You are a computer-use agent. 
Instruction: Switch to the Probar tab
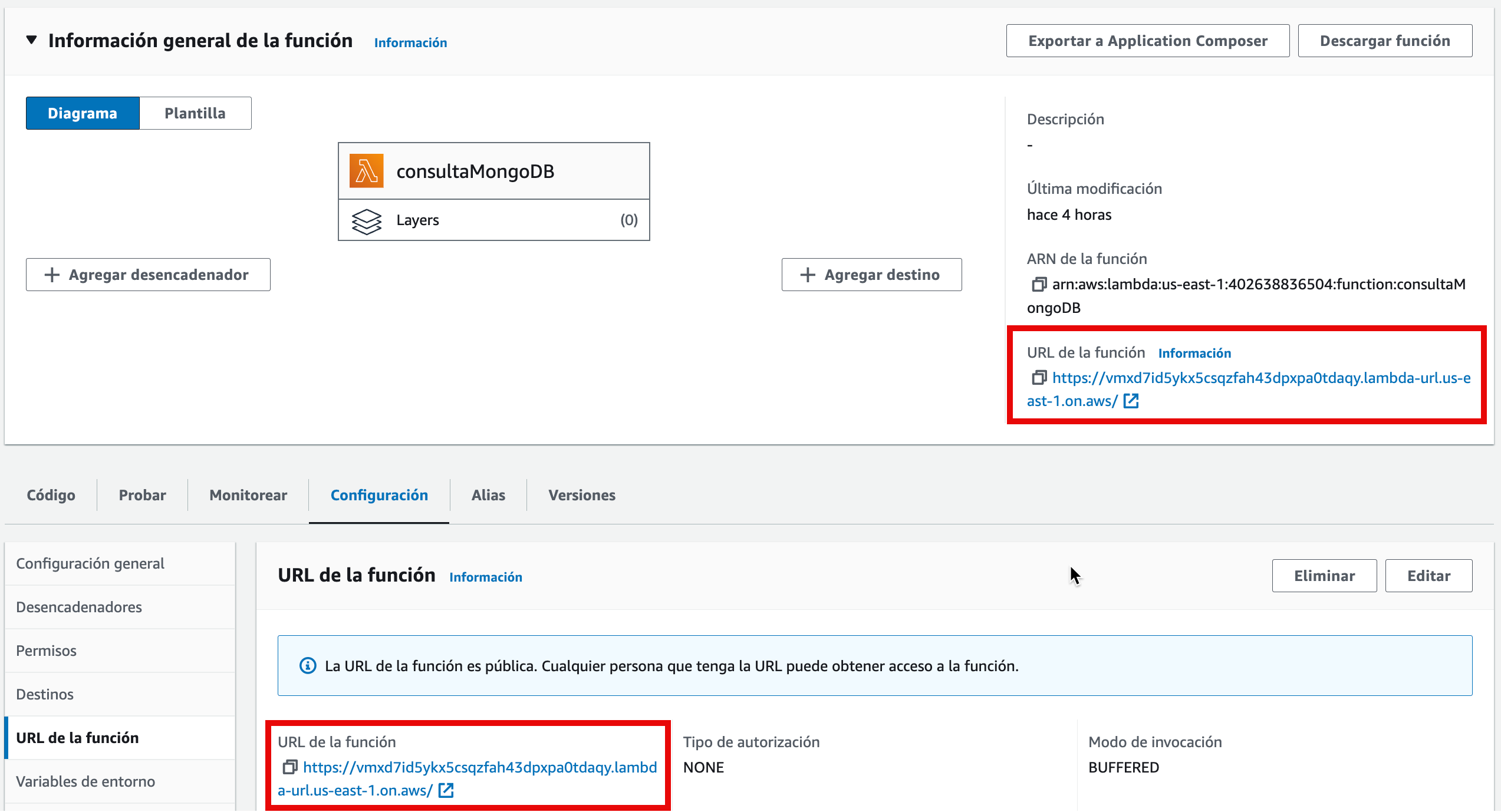142,495
